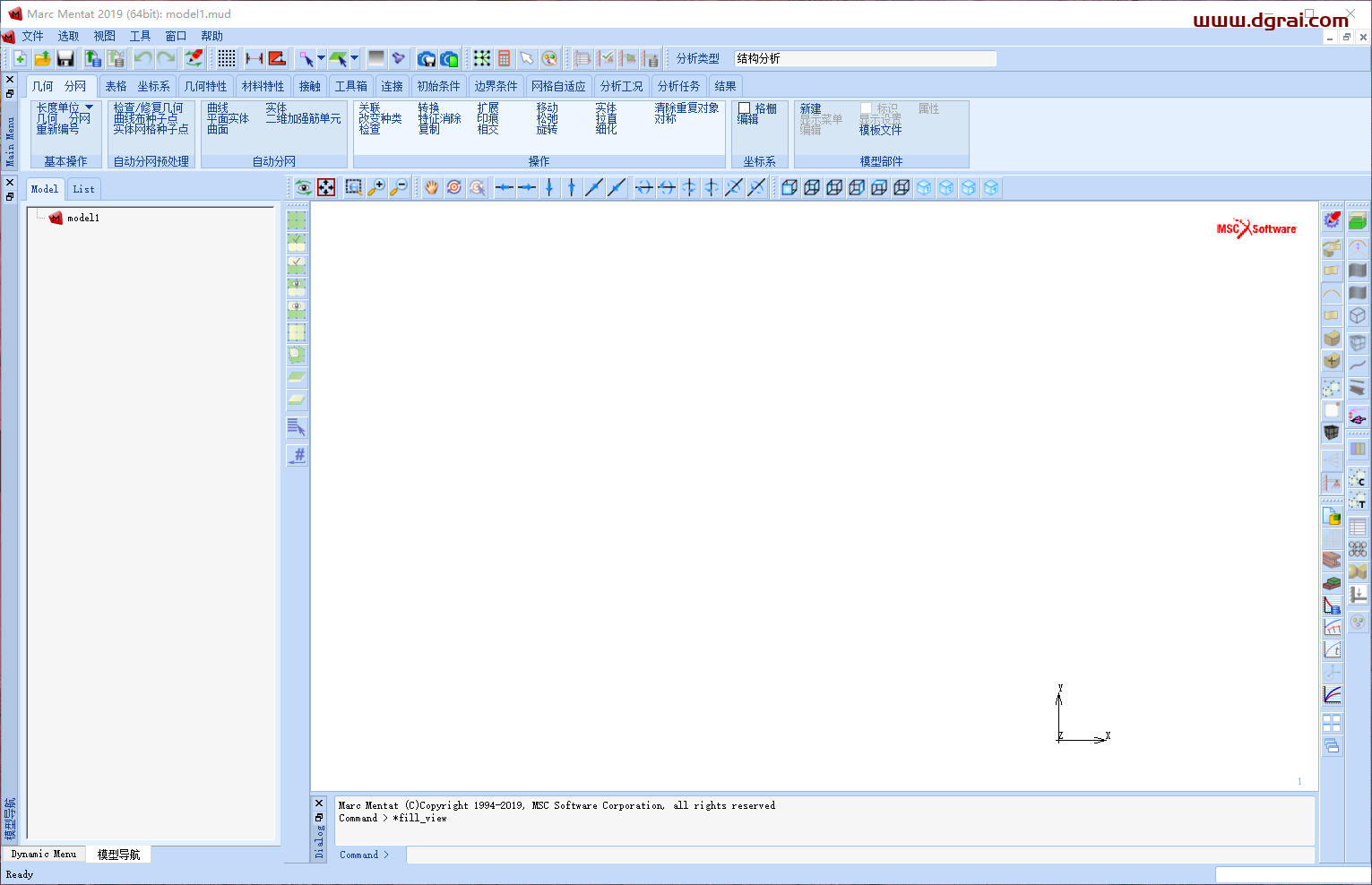Image resolution: width=1372 pixels, height=885 pixels.
Task: Close the Main Menu panel with X
Action: point(10,80)
